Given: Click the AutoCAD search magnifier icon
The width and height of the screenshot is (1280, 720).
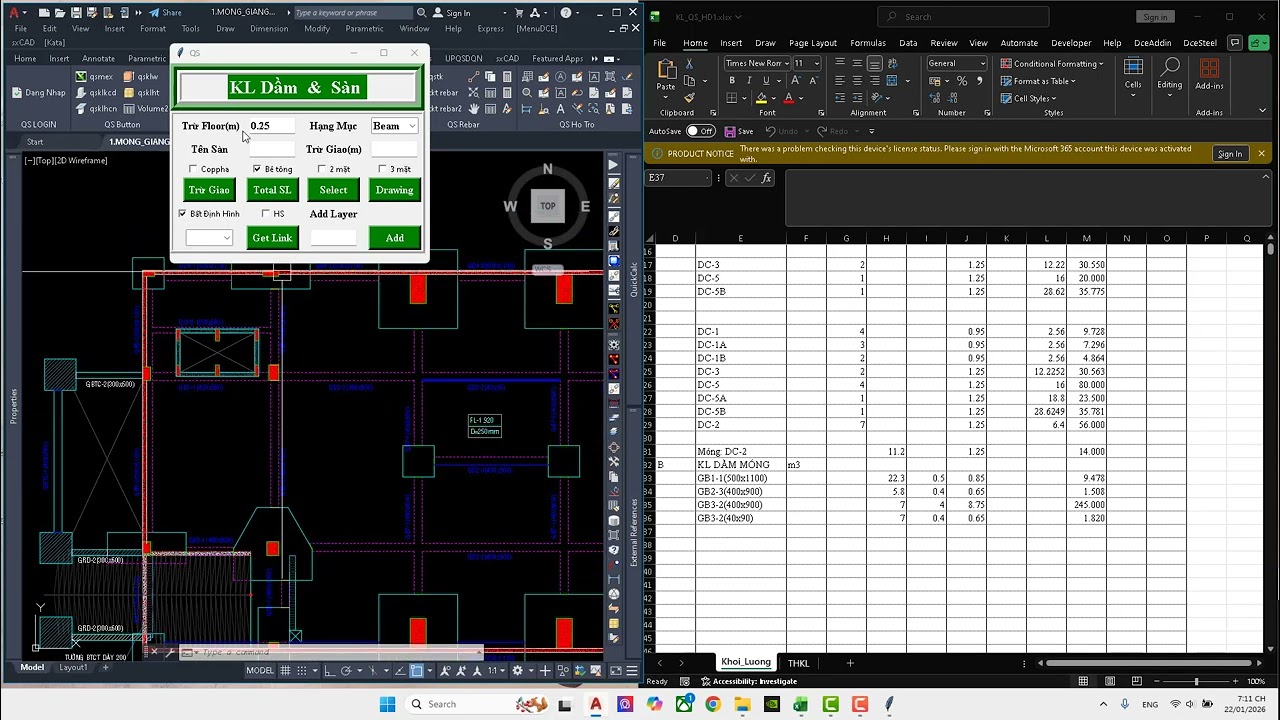Looking at the screenshot, I should (422, 13).
